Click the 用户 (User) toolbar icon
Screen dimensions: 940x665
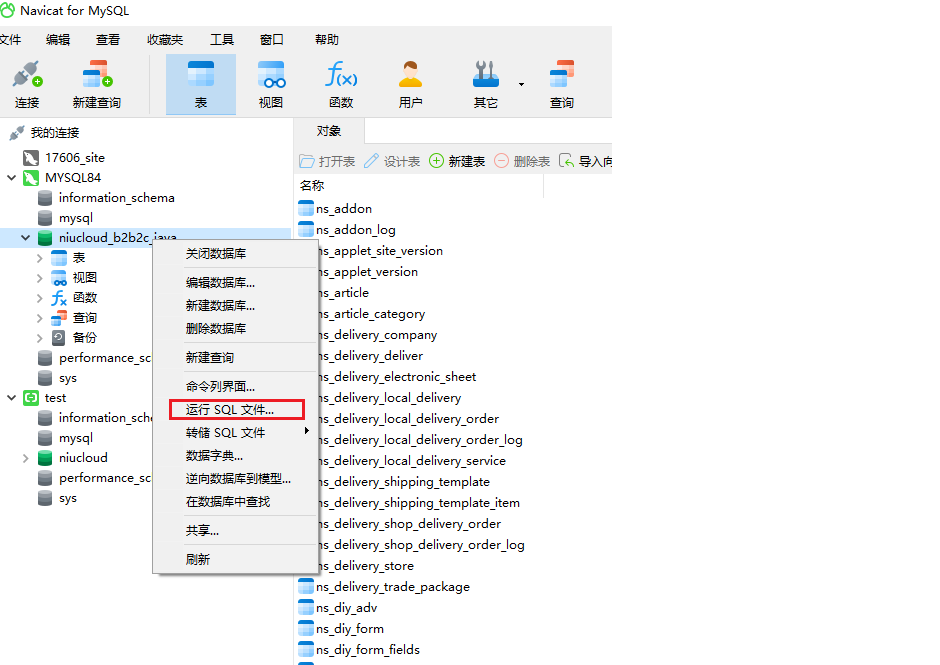tap(411, 84)
